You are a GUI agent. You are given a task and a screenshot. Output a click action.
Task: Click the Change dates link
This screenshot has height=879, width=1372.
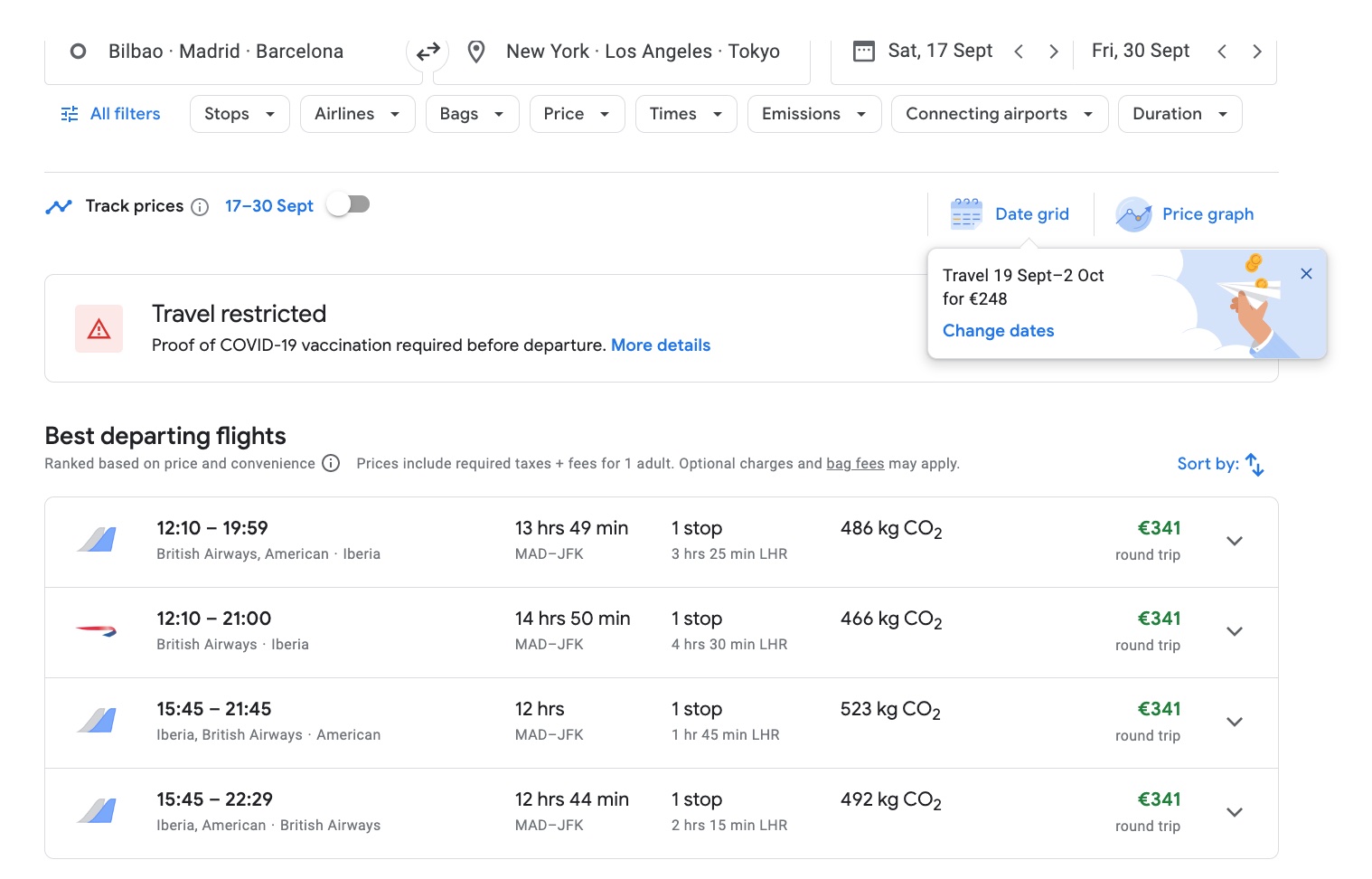pos(998,331)
